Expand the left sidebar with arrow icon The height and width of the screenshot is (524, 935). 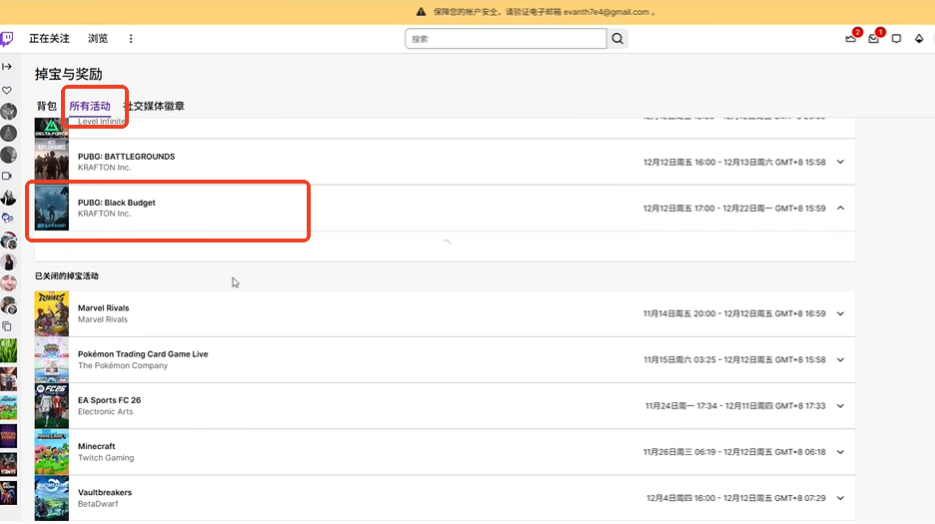pos(7,67)
